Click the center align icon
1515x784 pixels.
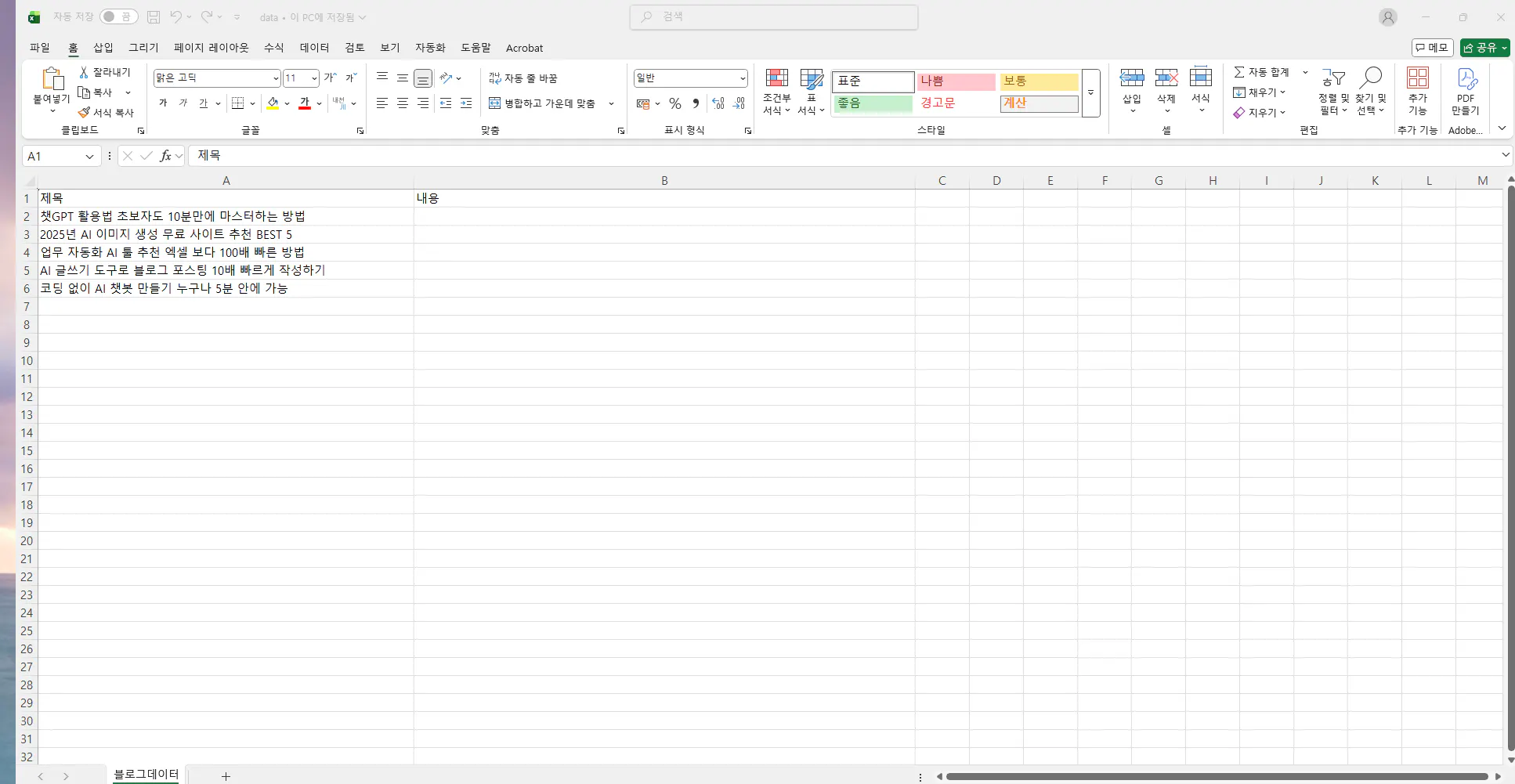(402, 103)
